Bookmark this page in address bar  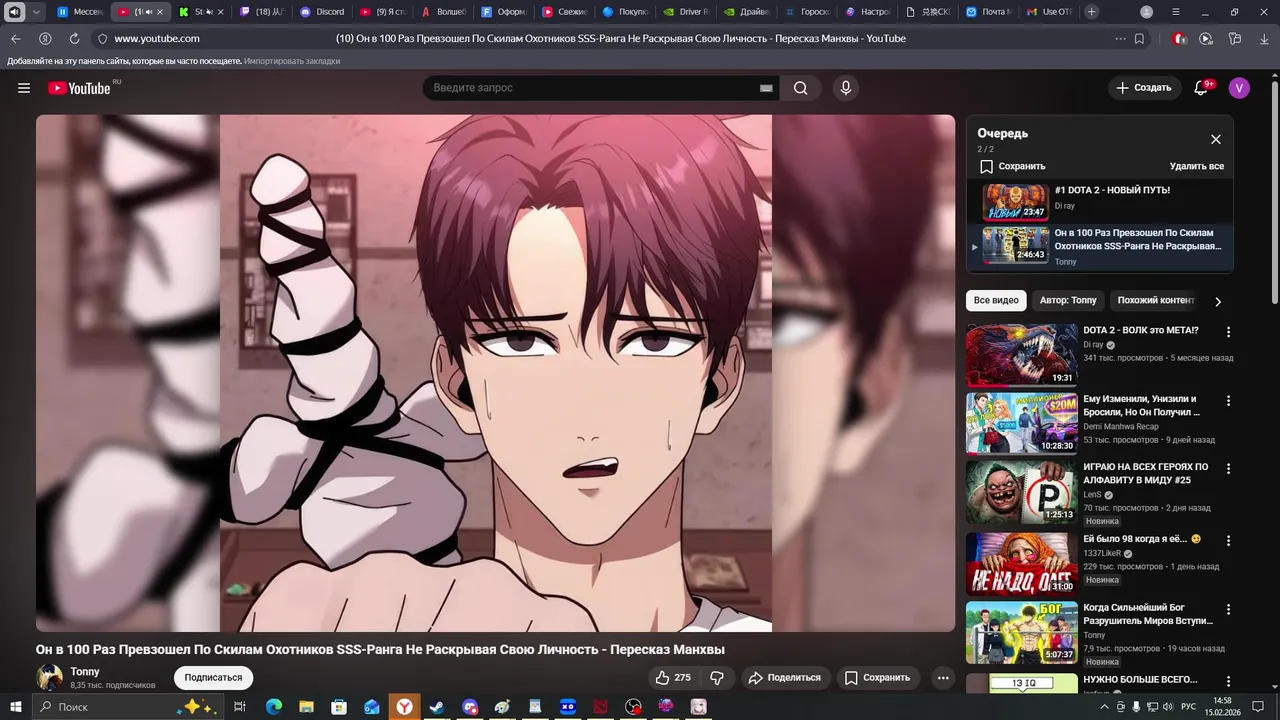click(x=1139, y=38)
